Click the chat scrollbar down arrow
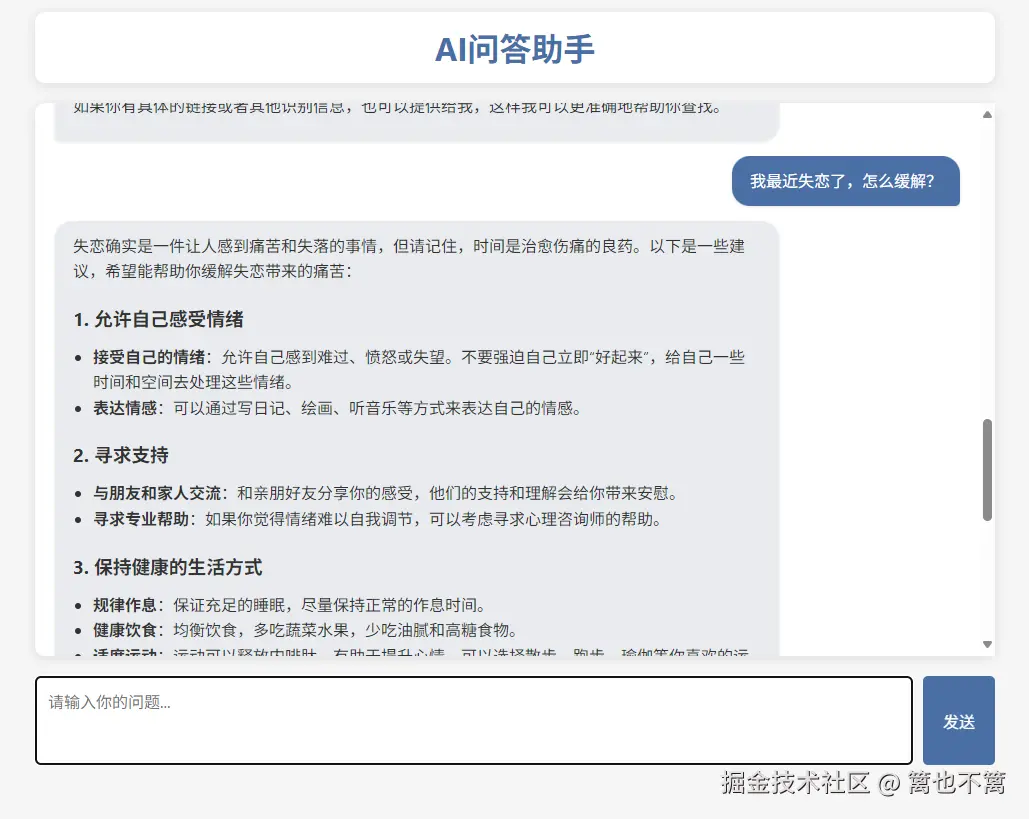This screenshot has width=1029, height=819. 987,644
